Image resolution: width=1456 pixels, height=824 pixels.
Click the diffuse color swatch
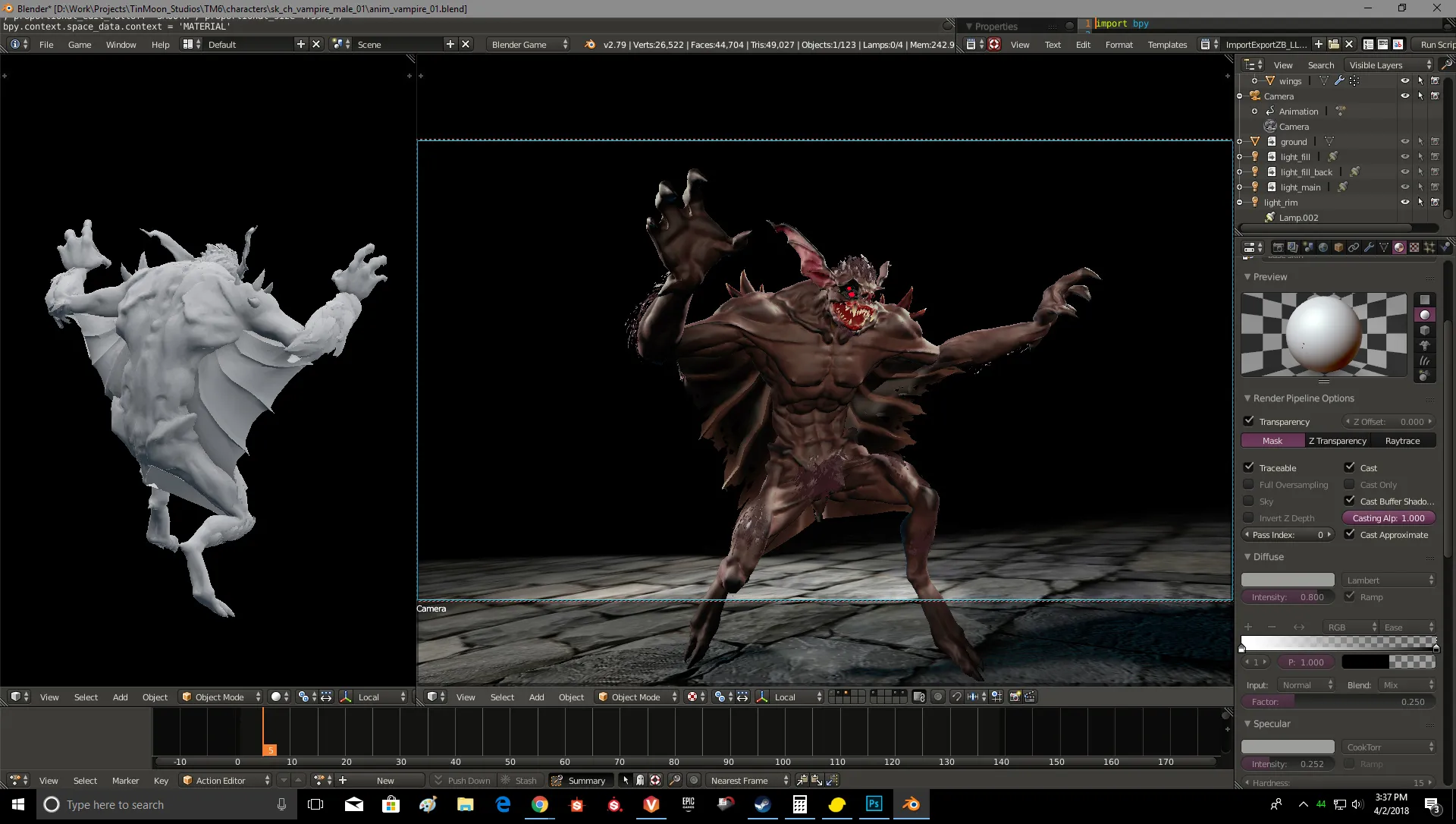click(1287, 580)
